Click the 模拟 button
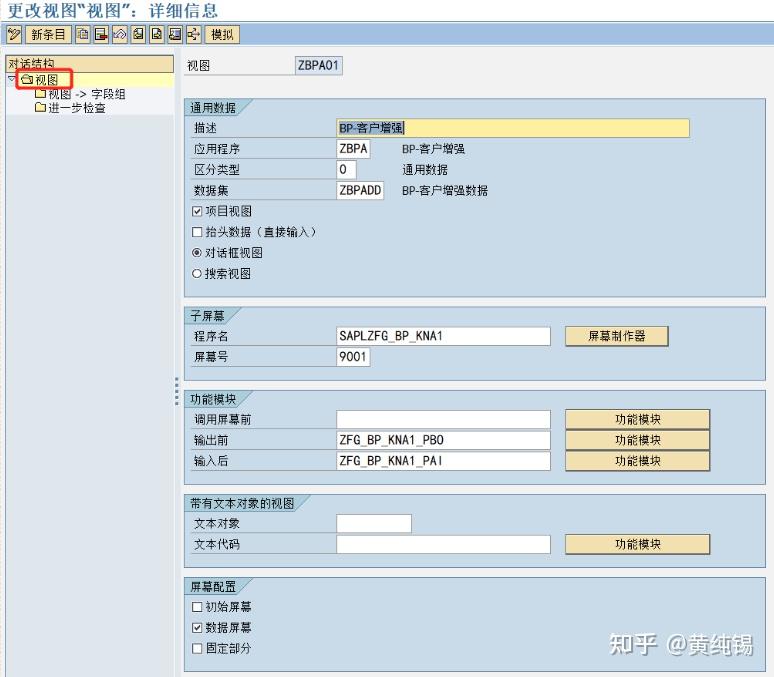Image resolution: width=774 pixels, height=677 pixels. [x=222, y=35]
